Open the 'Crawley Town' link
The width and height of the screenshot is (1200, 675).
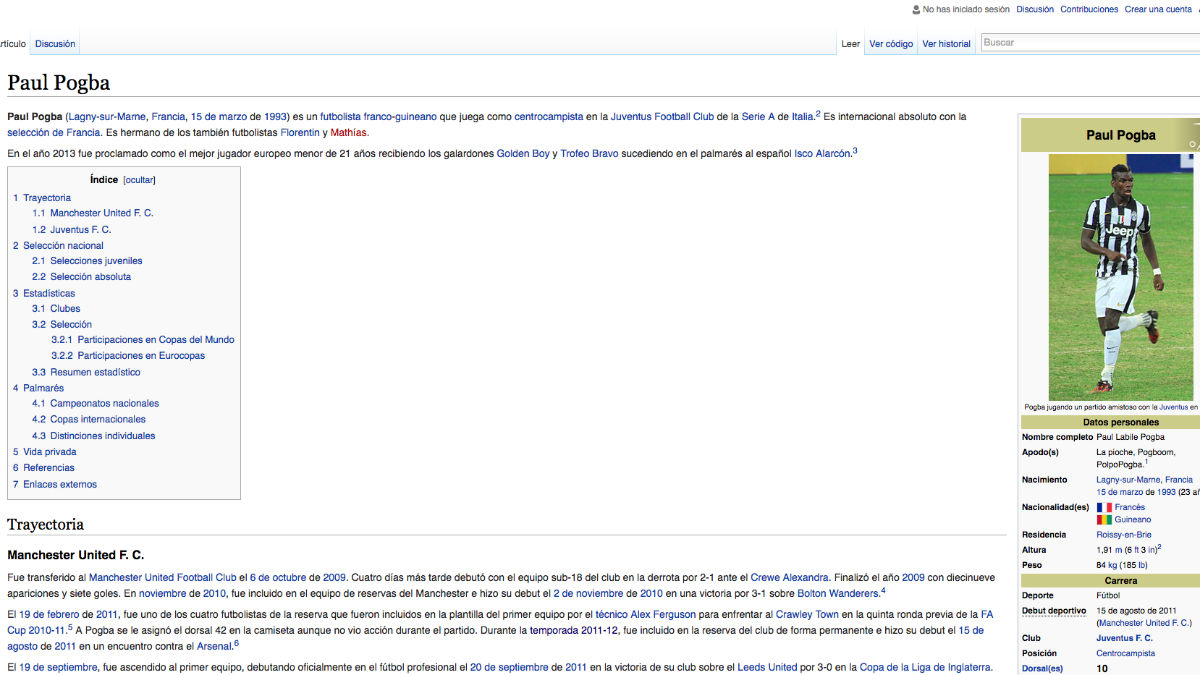807,614
